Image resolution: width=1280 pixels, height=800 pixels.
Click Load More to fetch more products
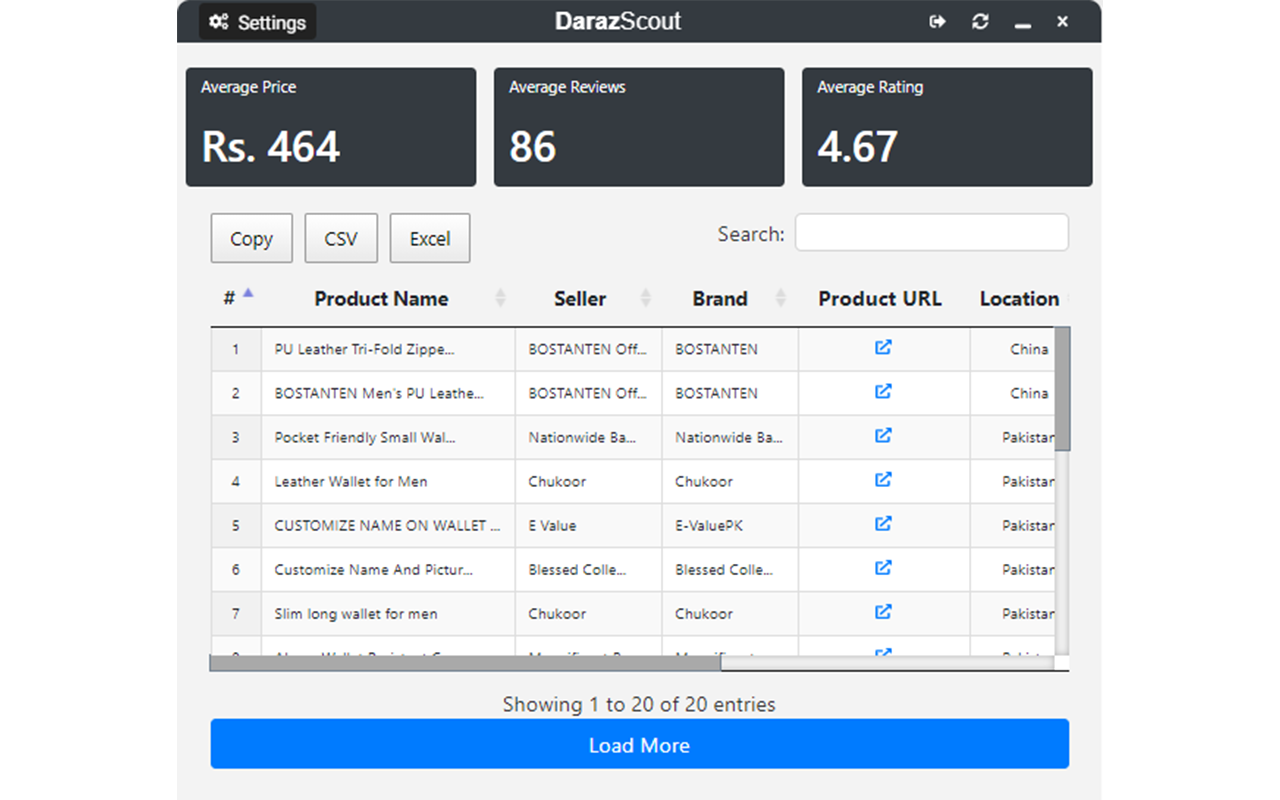coord(639,745)
